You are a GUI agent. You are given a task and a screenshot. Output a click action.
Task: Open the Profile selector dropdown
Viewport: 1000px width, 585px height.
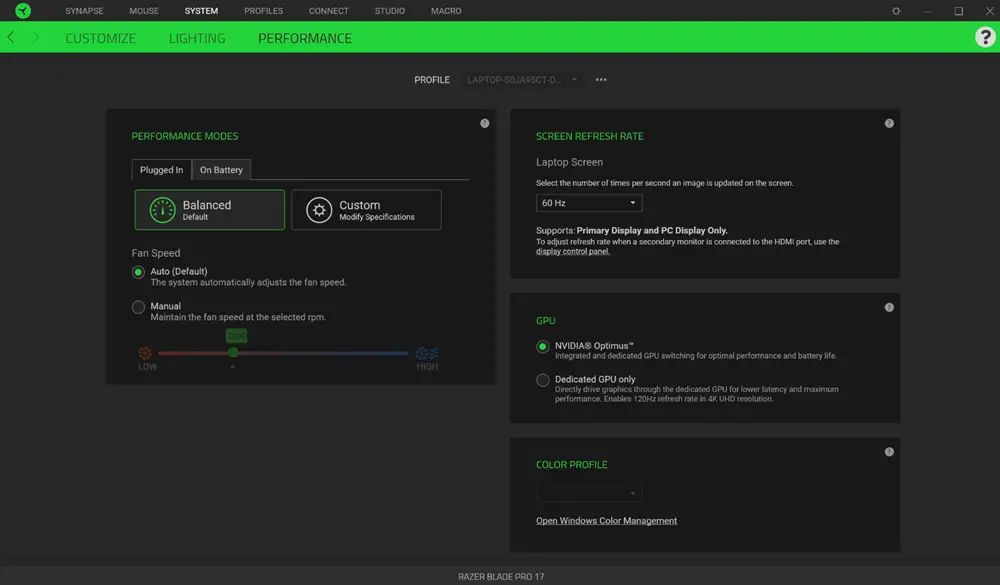[520, 79]
